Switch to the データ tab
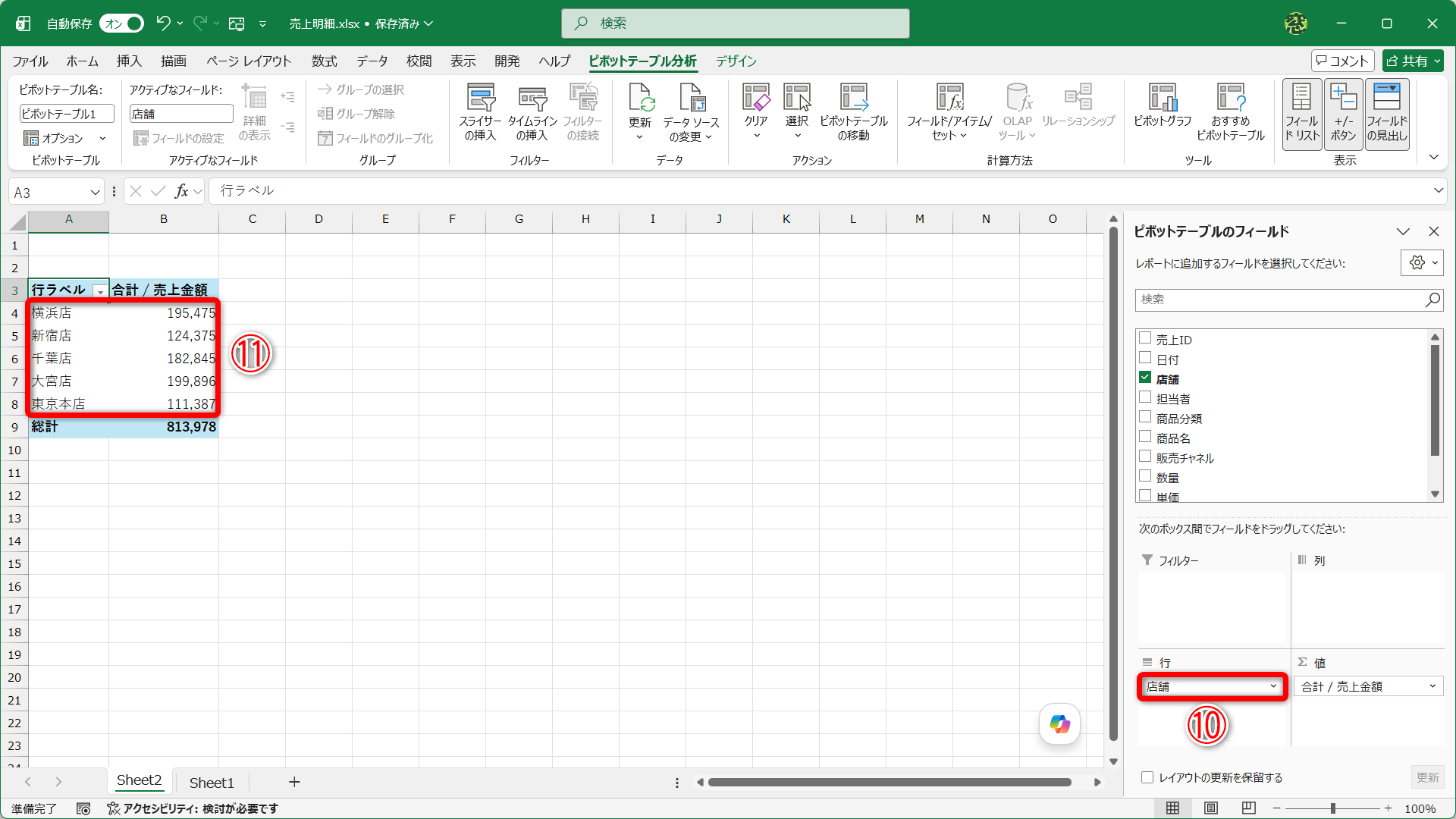 [x=372, y=61]
